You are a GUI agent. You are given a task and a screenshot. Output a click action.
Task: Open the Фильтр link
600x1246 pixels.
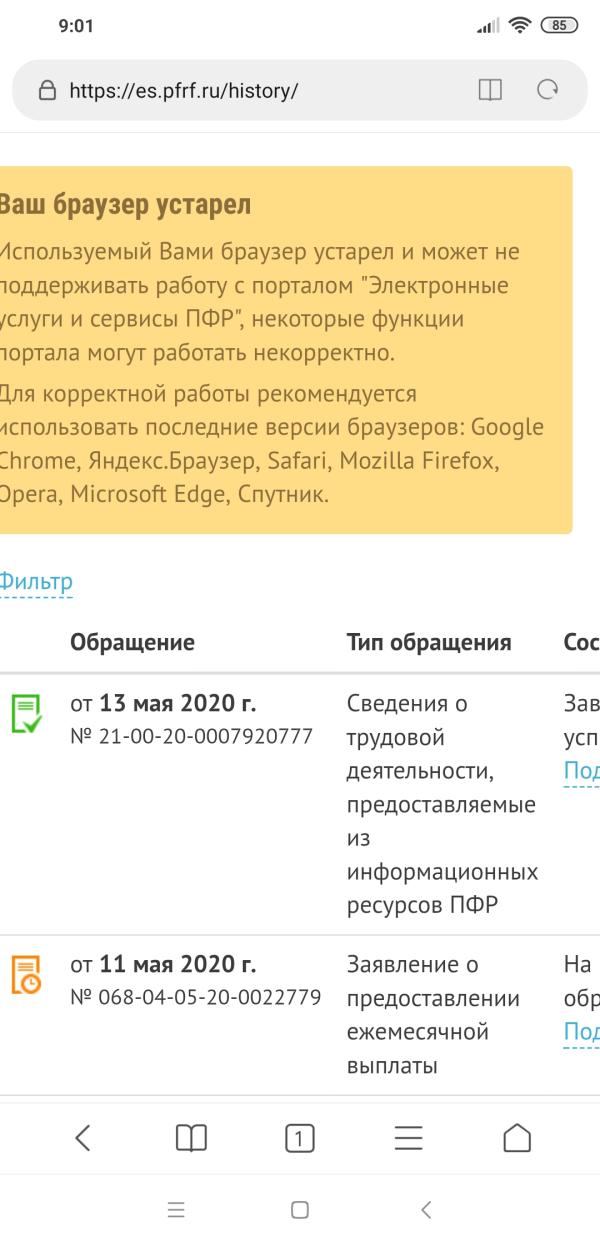click(35, 582)
